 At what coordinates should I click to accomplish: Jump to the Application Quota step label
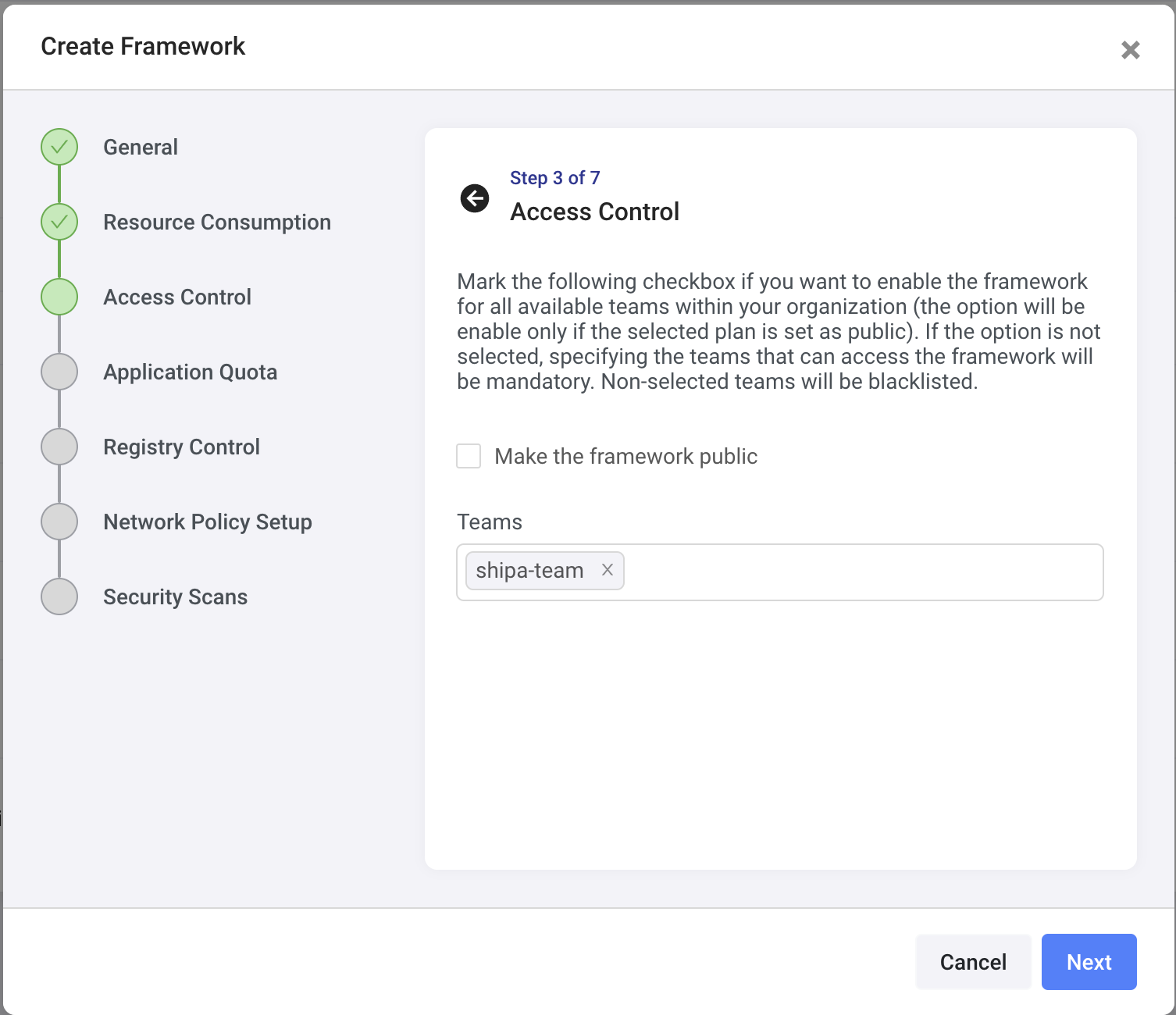pyautogui.click(x=191, y=372)
